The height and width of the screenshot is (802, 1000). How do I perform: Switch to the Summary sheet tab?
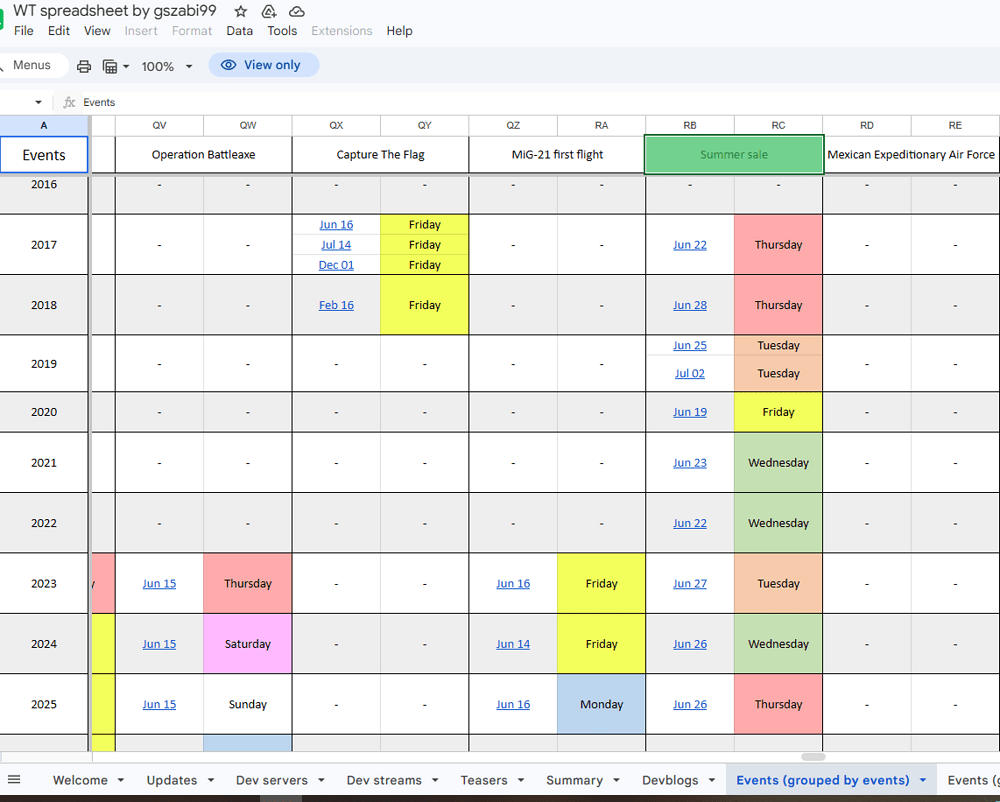click(x=574, y=780)
